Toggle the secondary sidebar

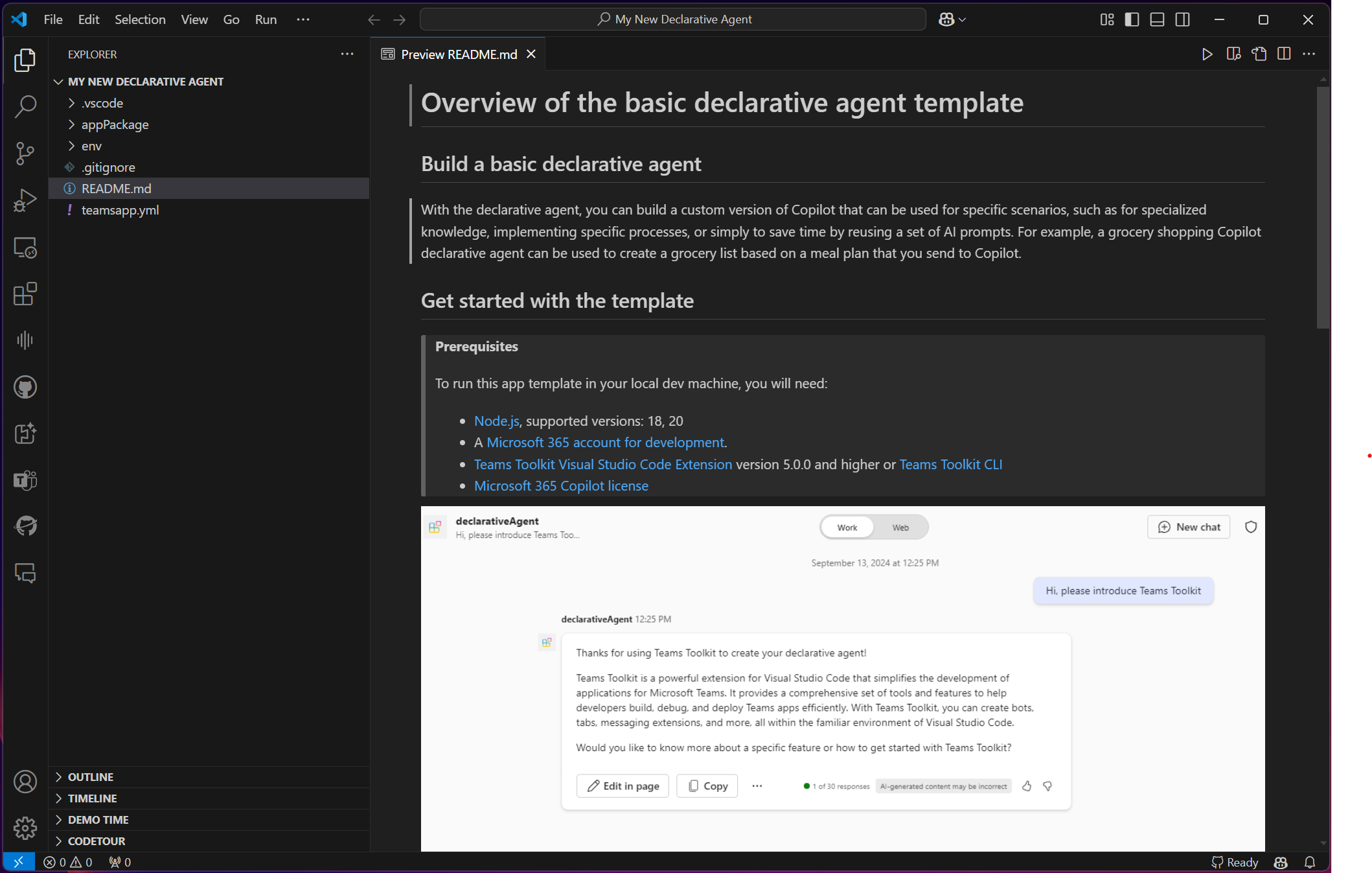click(1182, 19)
